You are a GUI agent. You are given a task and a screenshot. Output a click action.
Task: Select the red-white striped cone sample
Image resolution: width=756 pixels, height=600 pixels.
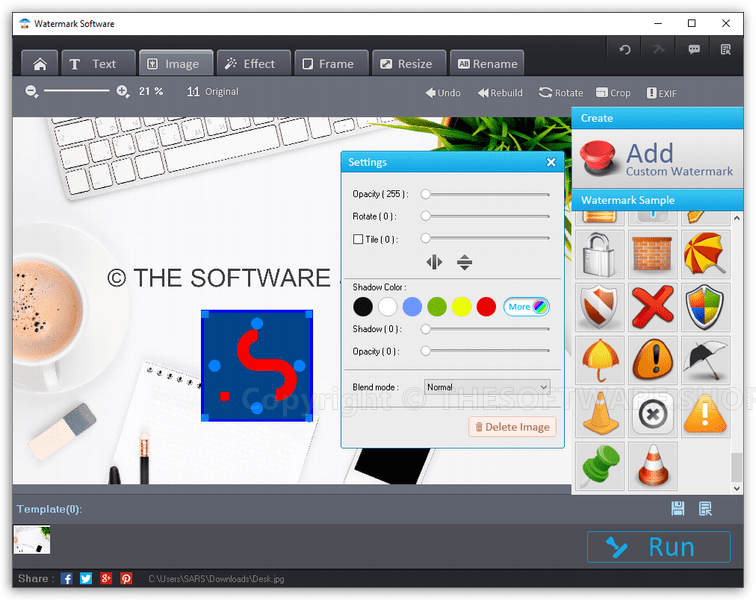652,466
